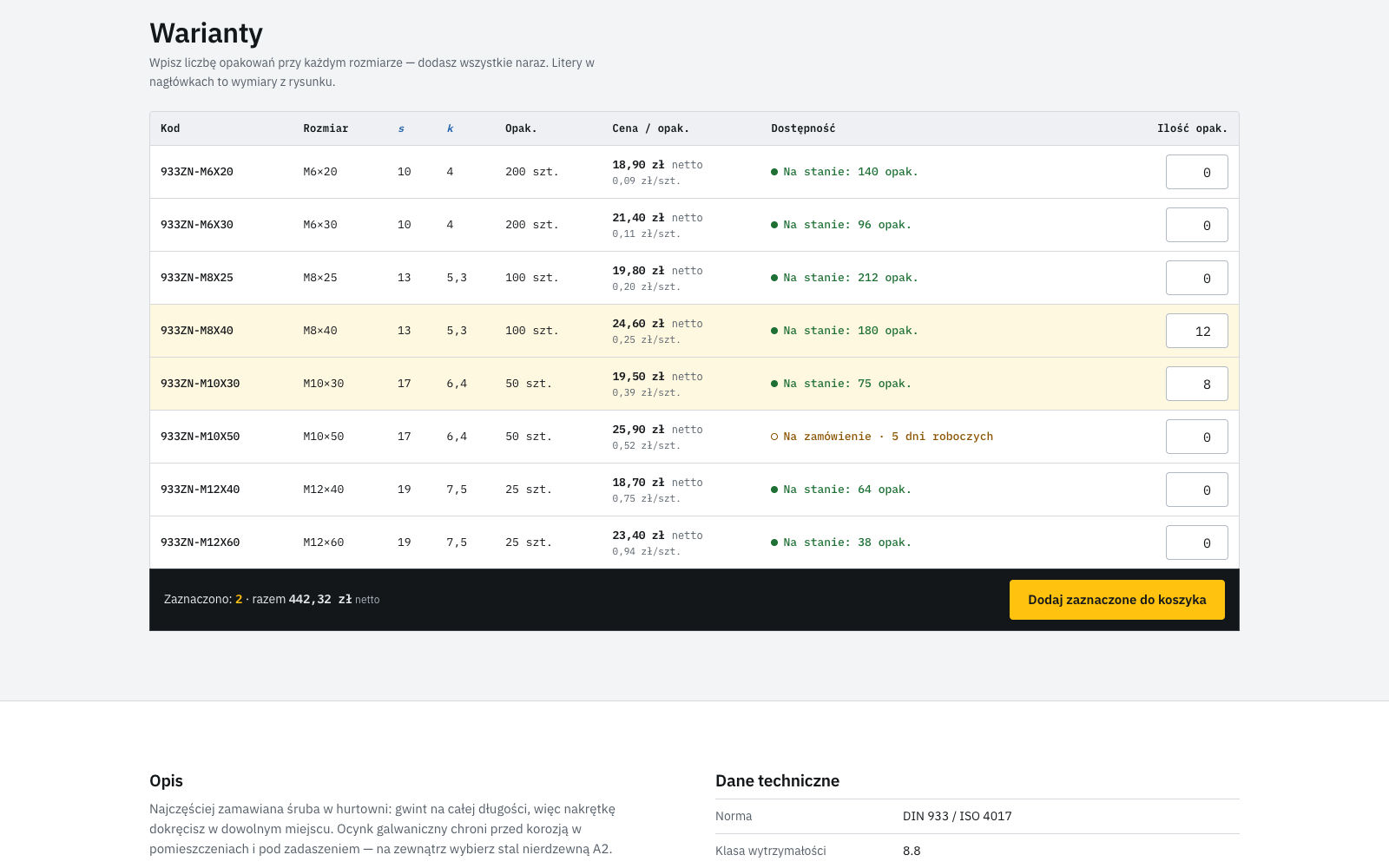
Task: Click the 'Dodaj zaznaczone do koszyka' button
Action: [x=1116, y=600]
